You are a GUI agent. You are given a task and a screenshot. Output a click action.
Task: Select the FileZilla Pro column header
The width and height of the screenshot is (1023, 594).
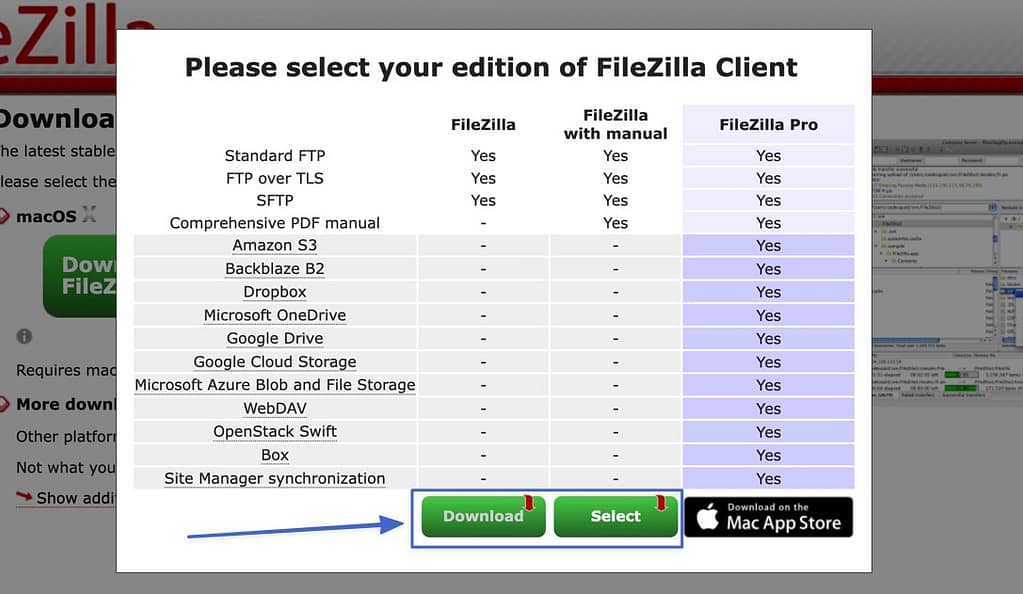[768, 123]
